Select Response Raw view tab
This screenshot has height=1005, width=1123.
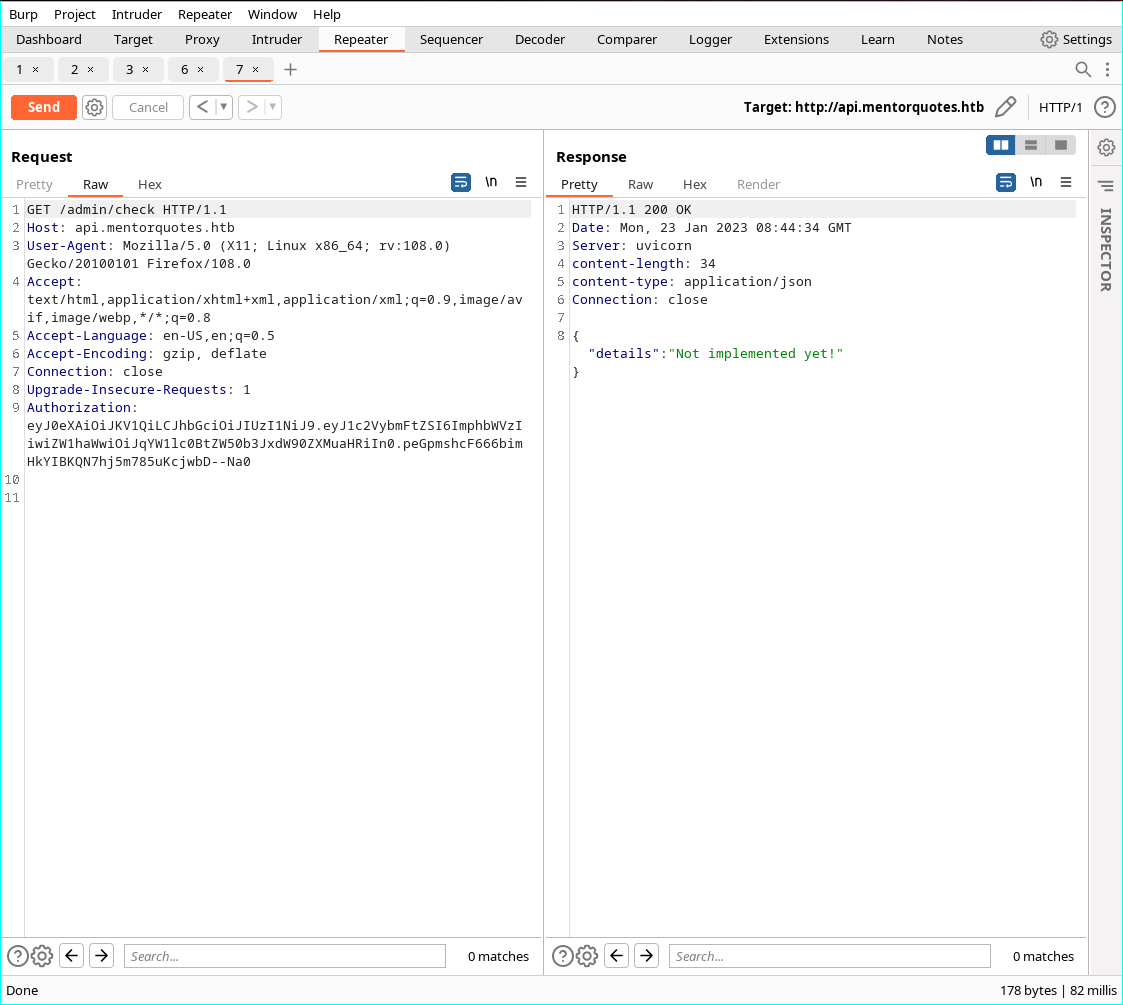click(640, 185)
